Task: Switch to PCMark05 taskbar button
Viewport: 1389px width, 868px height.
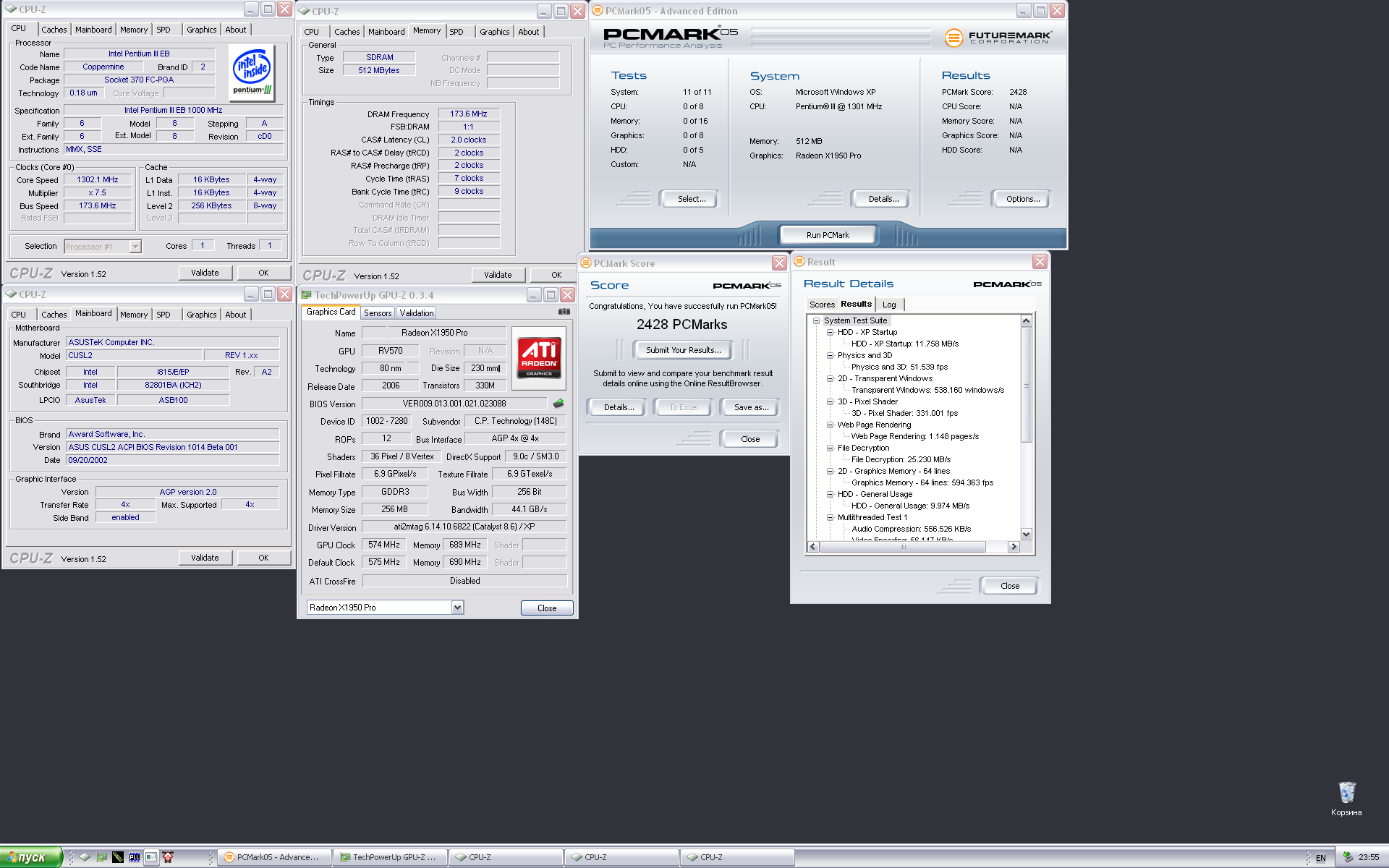Action: point(274,857)
